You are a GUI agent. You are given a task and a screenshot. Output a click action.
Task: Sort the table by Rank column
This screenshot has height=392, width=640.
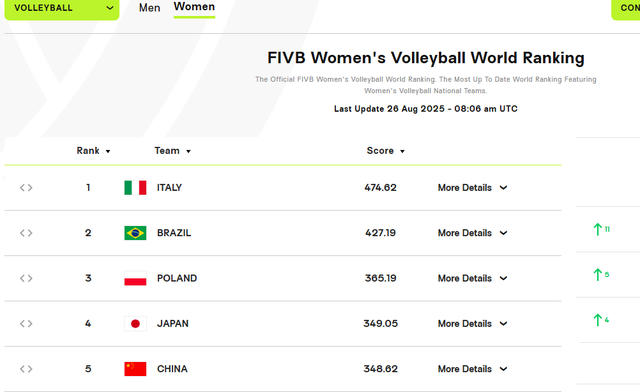click(93, 151)
